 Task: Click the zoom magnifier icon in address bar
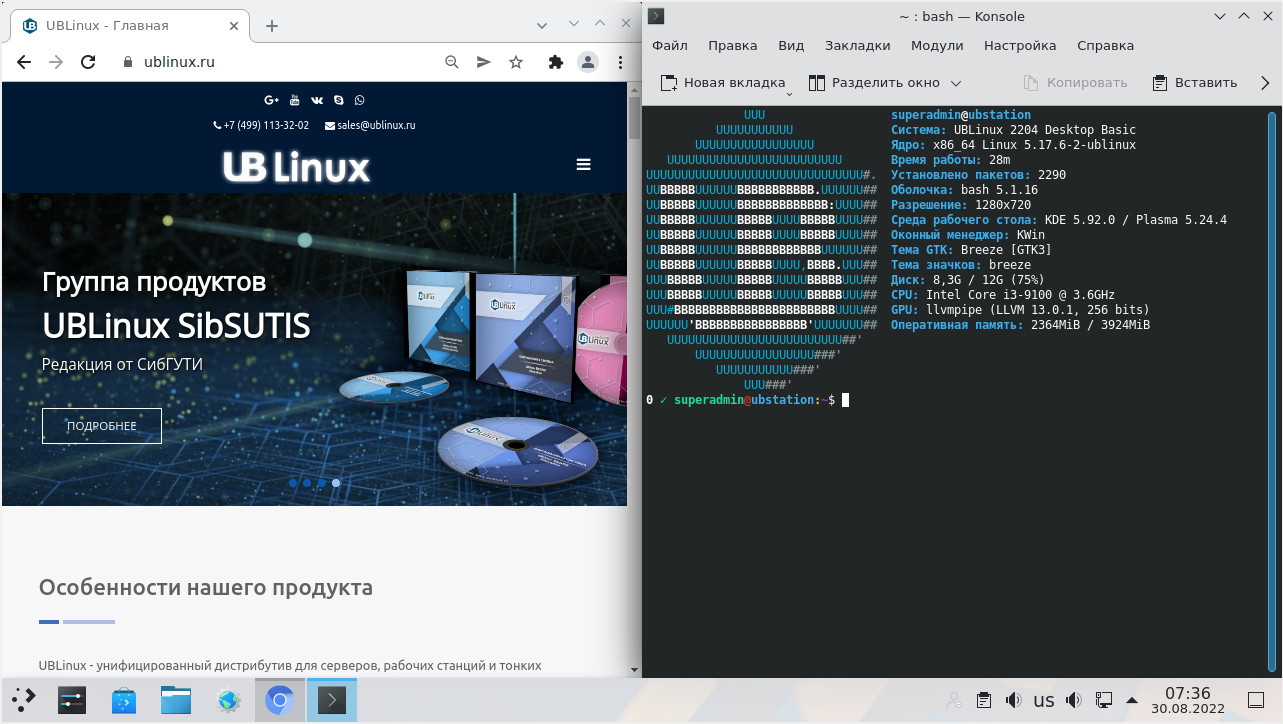[452, 62]
